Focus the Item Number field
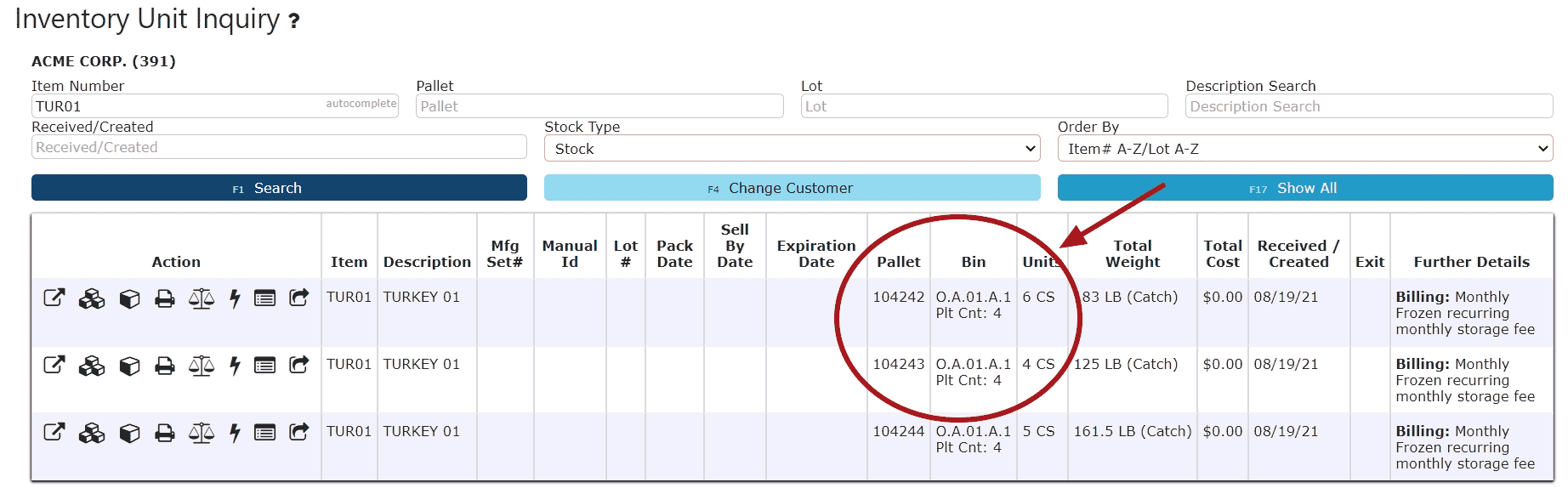Screen dimensions: 1568x494 point(179,106)
